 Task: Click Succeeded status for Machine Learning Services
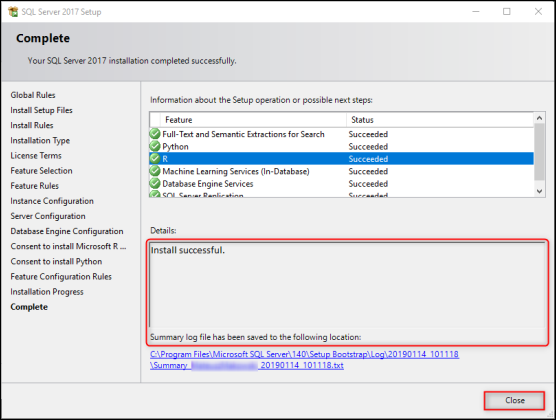coord(368,171)
